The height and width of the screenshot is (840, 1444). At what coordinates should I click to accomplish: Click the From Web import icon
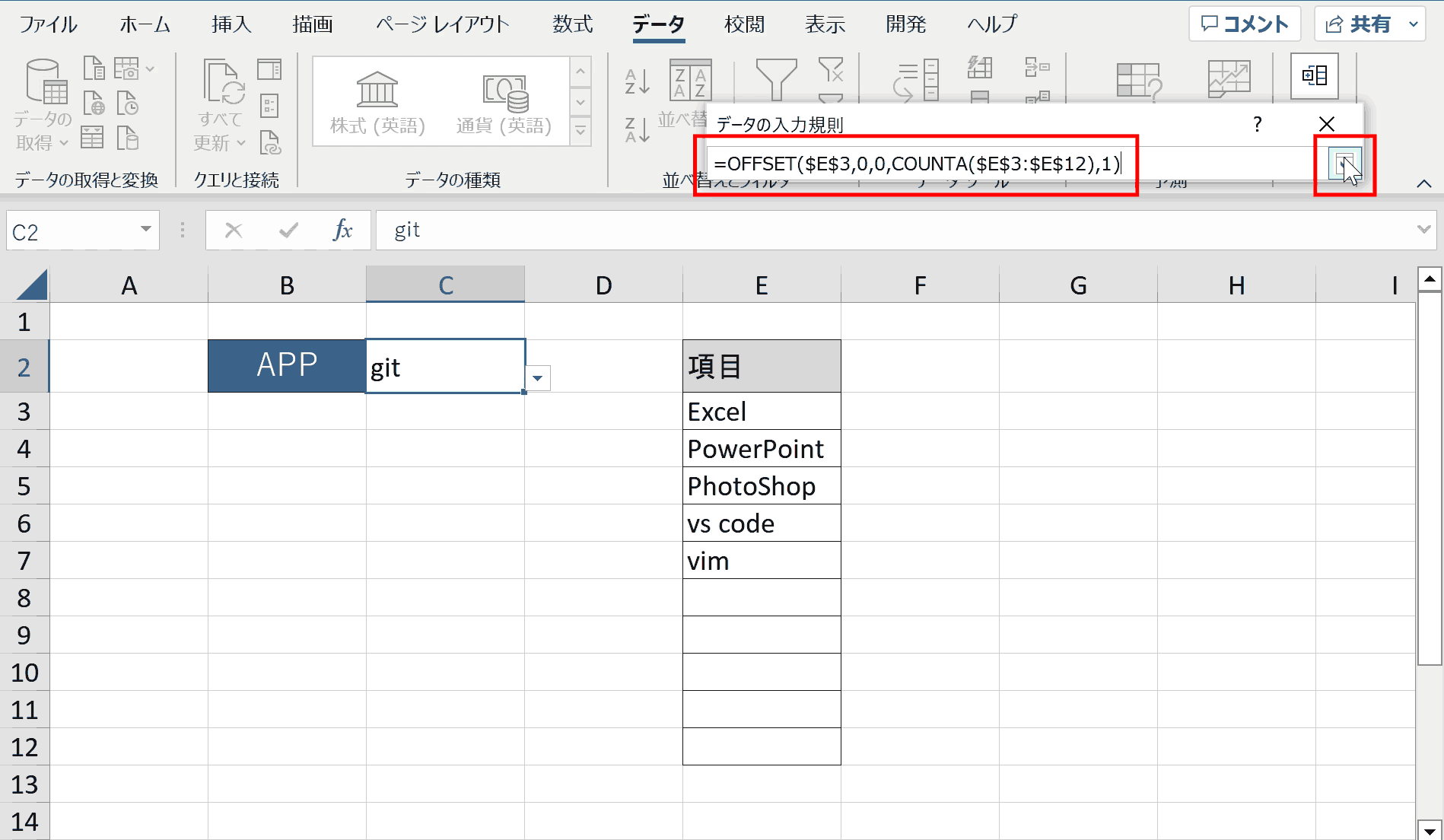pyautogui.click(x=94, y=103)
